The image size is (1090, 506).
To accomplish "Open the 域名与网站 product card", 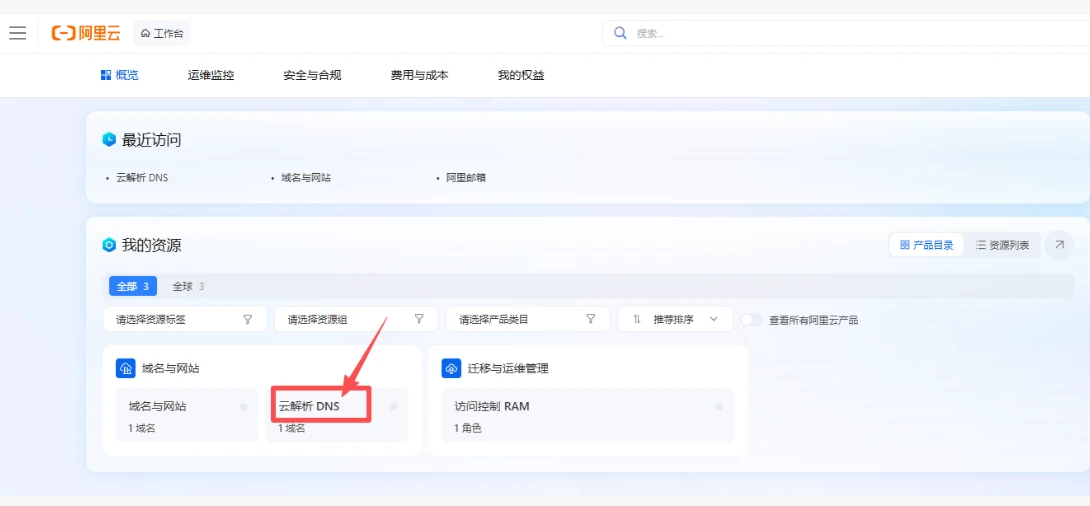I will (x=187, y=415).
